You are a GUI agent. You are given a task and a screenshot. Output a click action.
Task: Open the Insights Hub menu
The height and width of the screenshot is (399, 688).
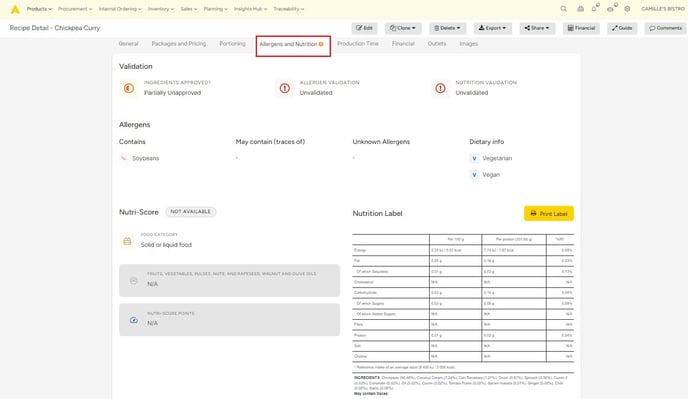[x=251, y=9]
